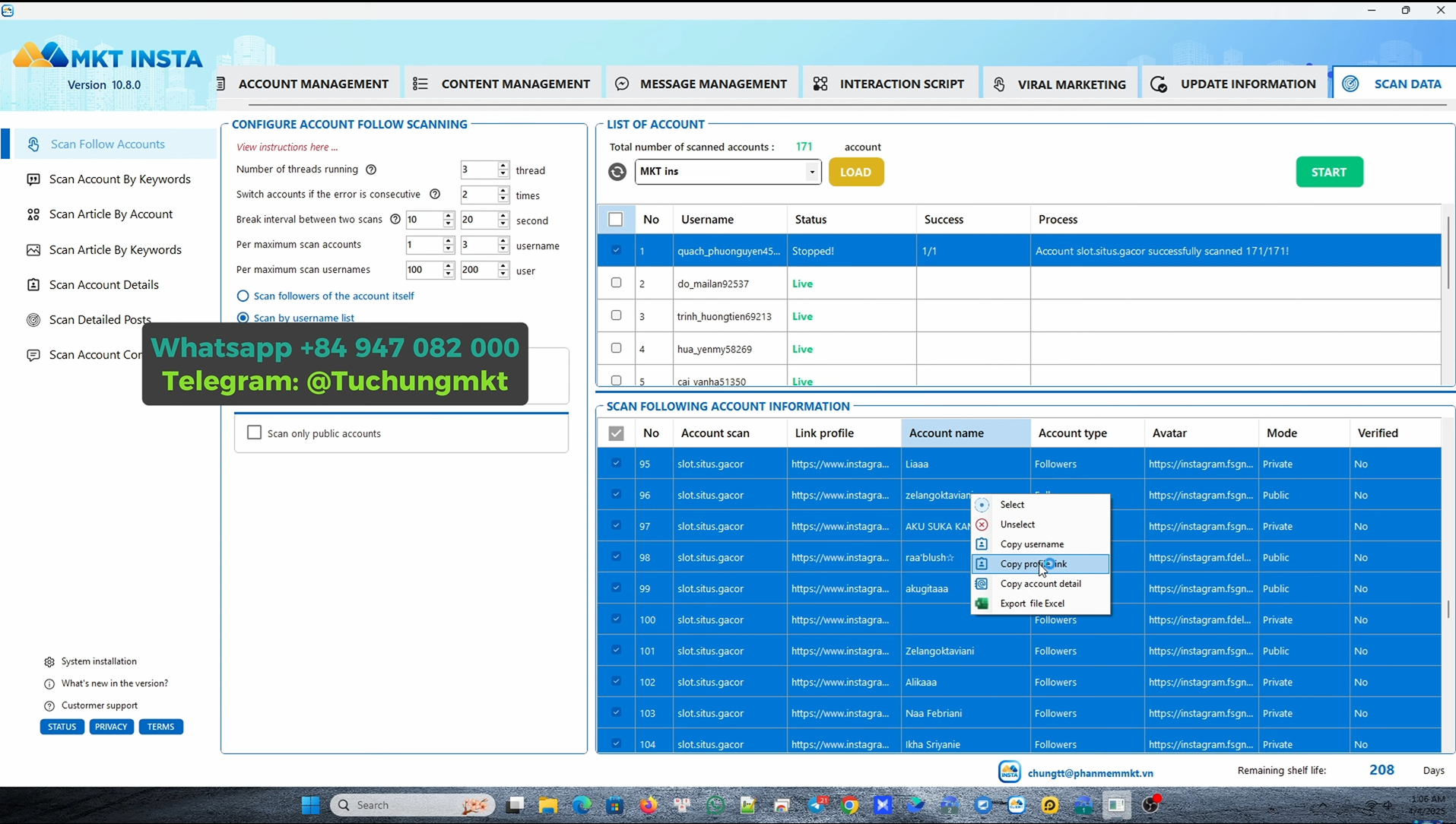Click the STATUS button
This screenshot has width=1456, height=824.
(x=62, y=727)
